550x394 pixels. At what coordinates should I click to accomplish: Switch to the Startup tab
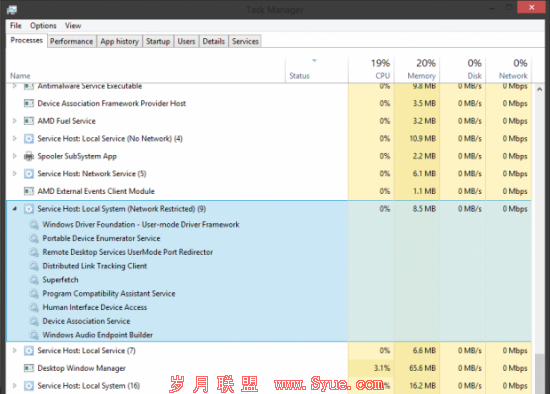click(158, 41)
